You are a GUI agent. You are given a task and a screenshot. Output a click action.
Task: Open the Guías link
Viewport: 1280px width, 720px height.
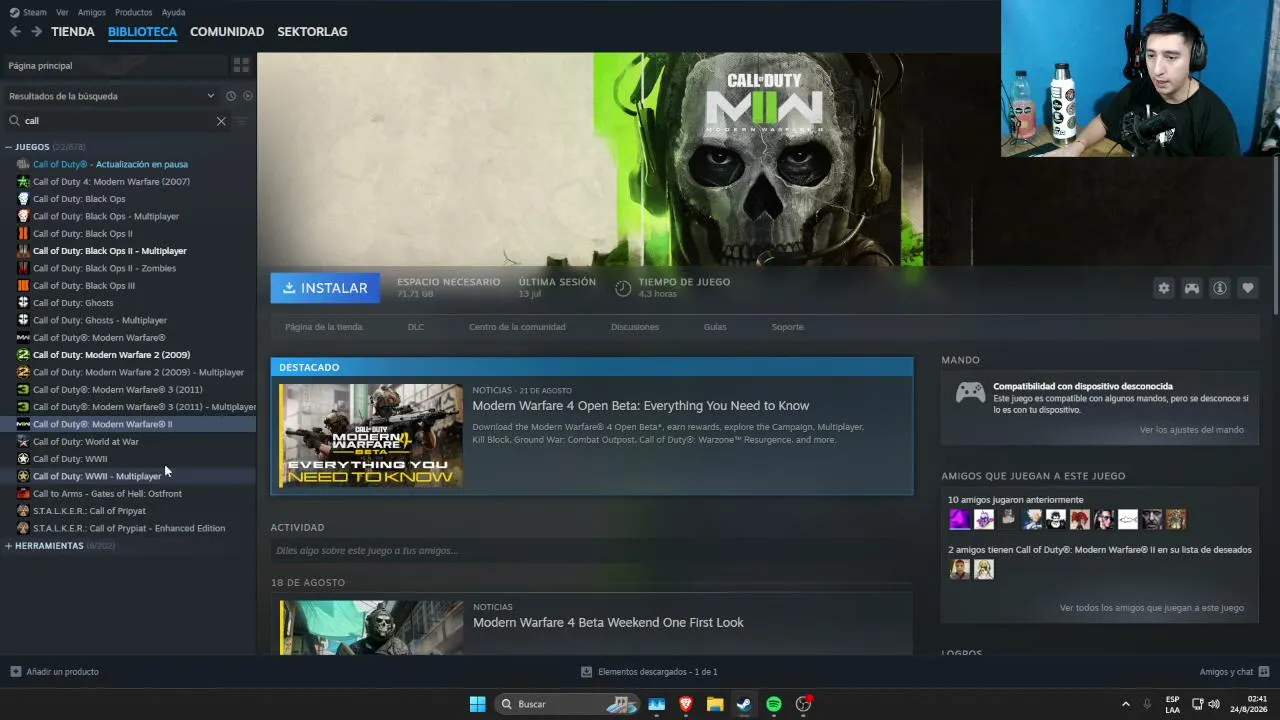pyautogui.click(x=715, y=327)
